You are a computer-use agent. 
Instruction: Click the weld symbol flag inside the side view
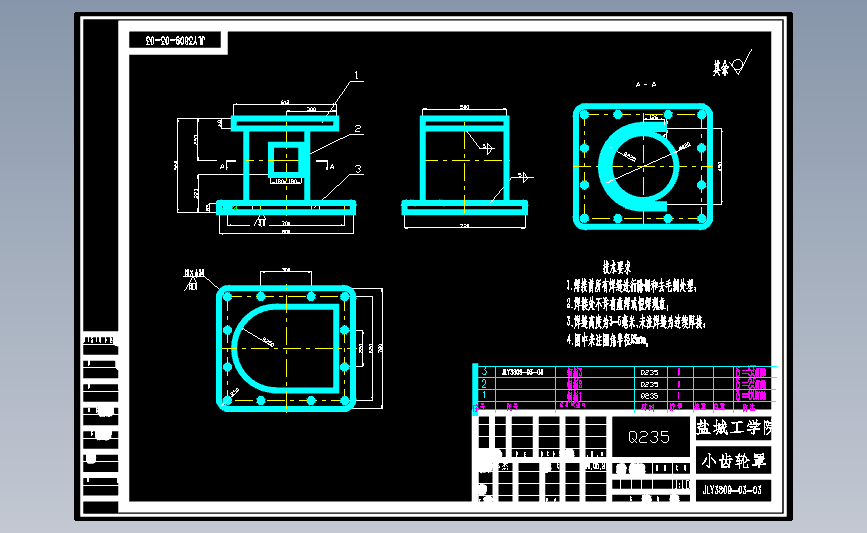click(x=488, y=148)
